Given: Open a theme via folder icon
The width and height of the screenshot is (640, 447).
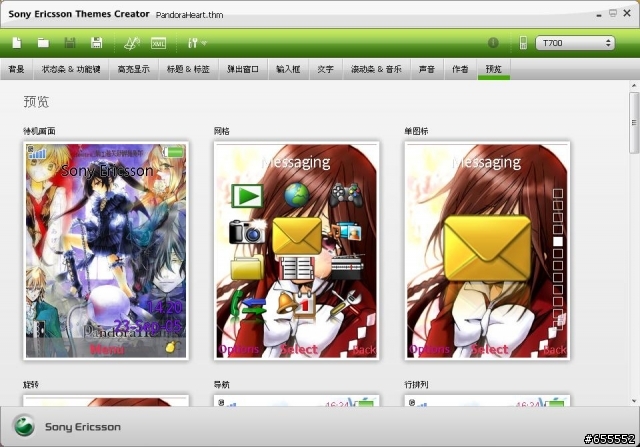Looking at the screenshot, I should [43, 43].
